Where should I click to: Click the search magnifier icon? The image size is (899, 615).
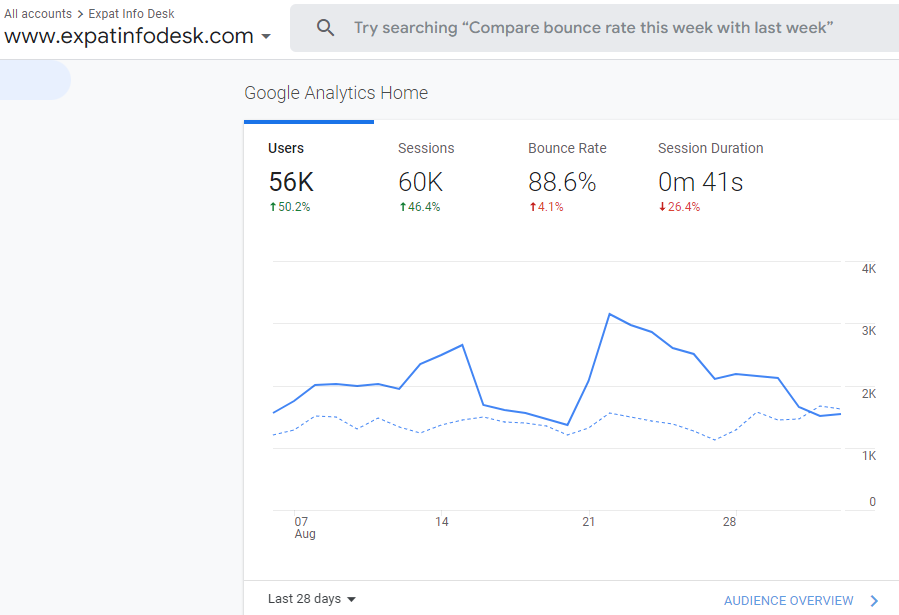[x=325, y=27]
